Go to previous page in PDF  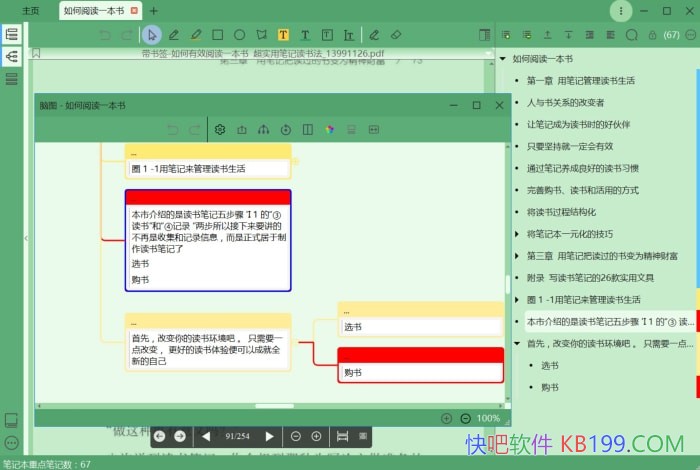point(206,436)
